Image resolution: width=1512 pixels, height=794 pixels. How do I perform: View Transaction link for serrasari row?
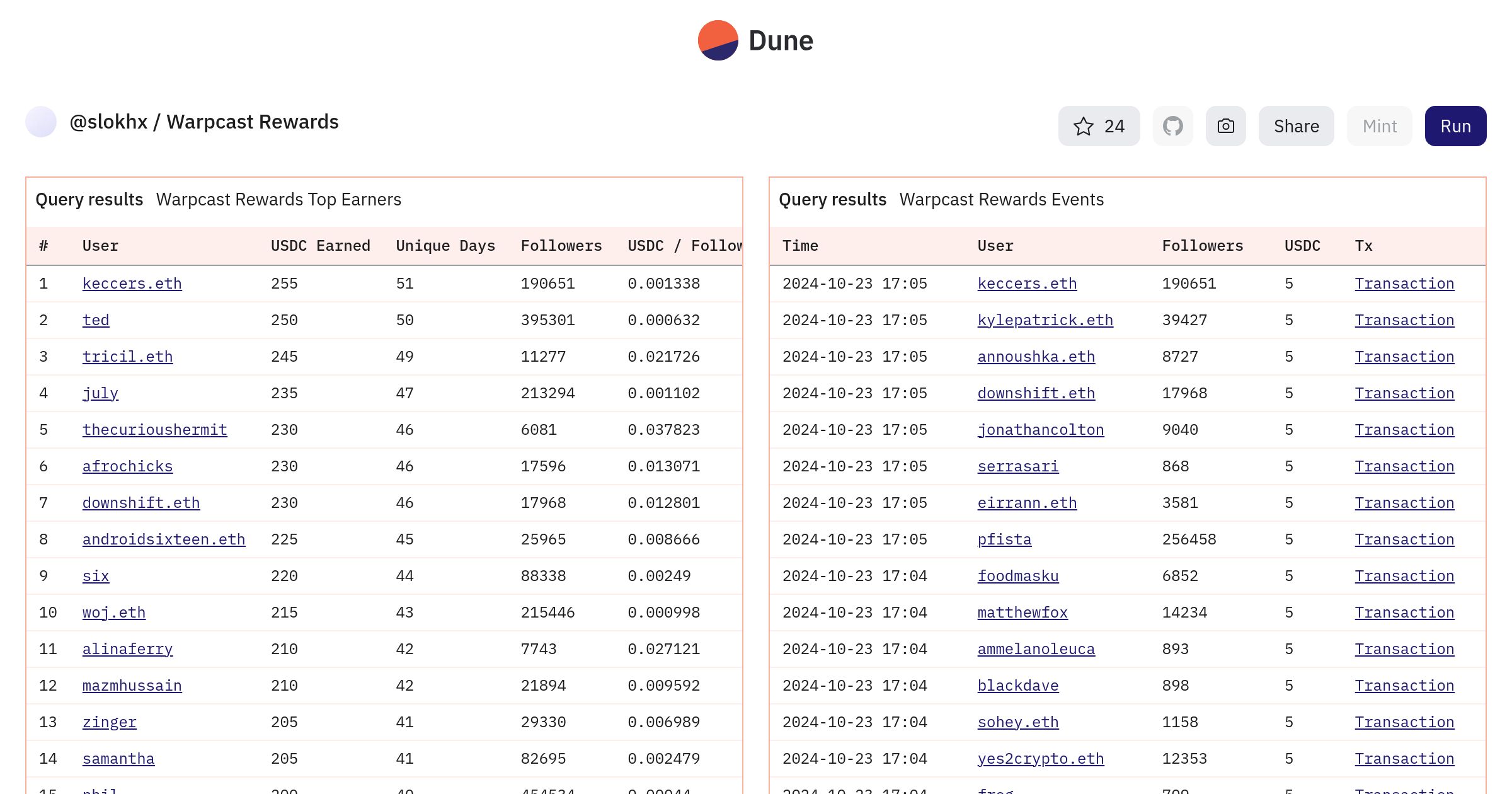click(x=1404, y=466)
